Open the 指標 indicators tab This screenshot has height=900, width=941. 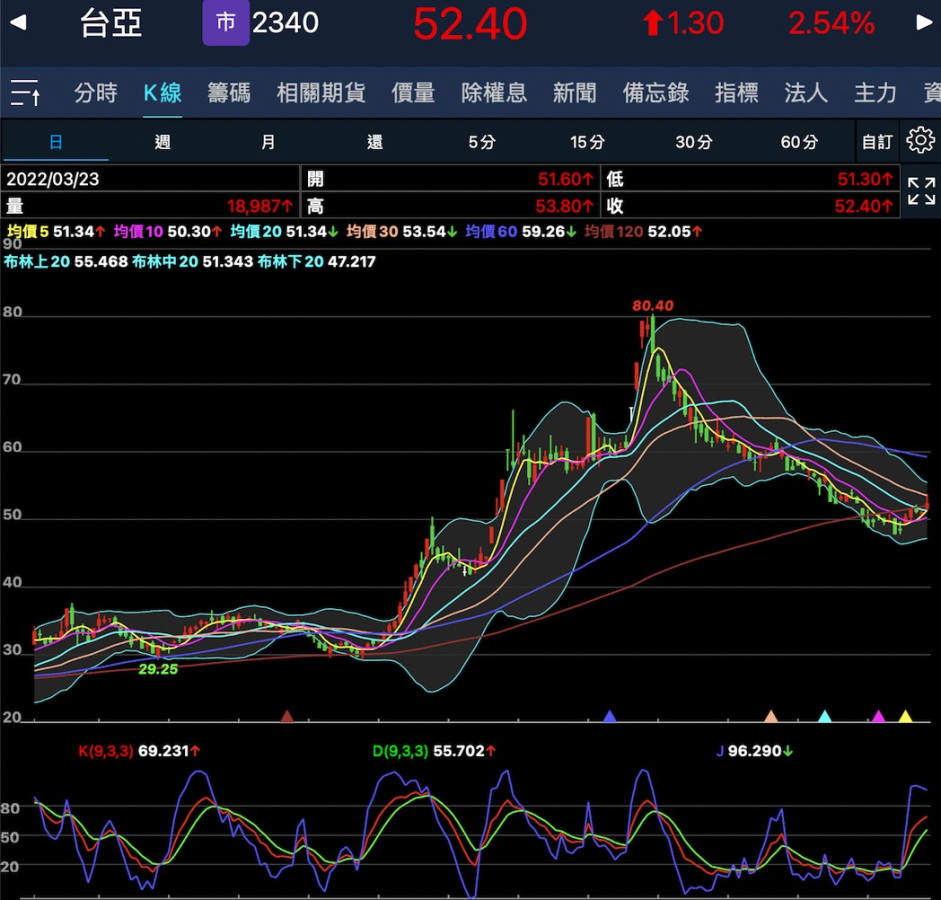click(736, 94)
